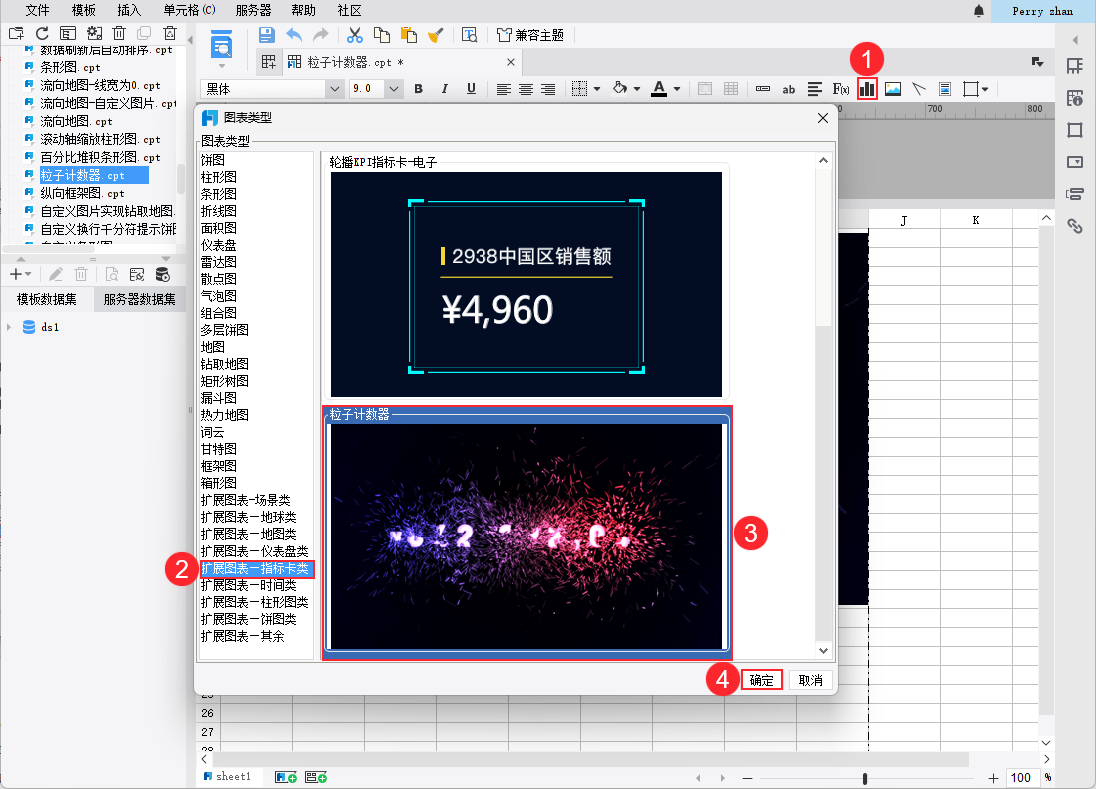Open the fill background color dropdown
This screenshot has width=1096, height=789.
click(x=637, y=89)
